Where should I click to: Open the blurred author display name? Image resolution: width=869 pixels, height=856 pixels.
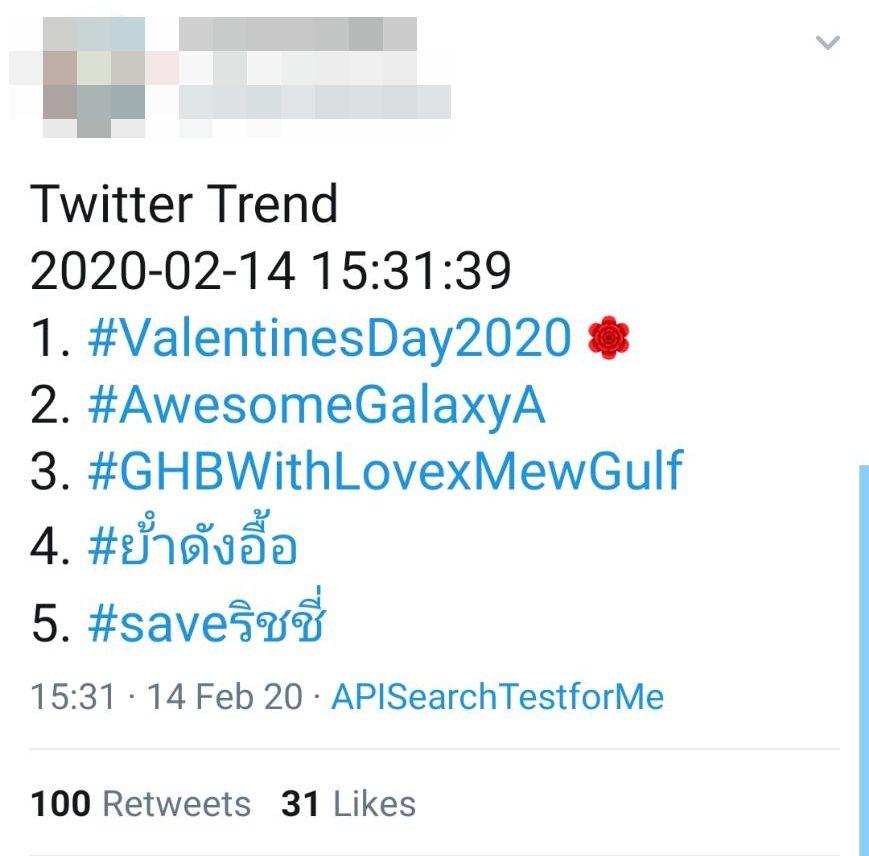297,34
